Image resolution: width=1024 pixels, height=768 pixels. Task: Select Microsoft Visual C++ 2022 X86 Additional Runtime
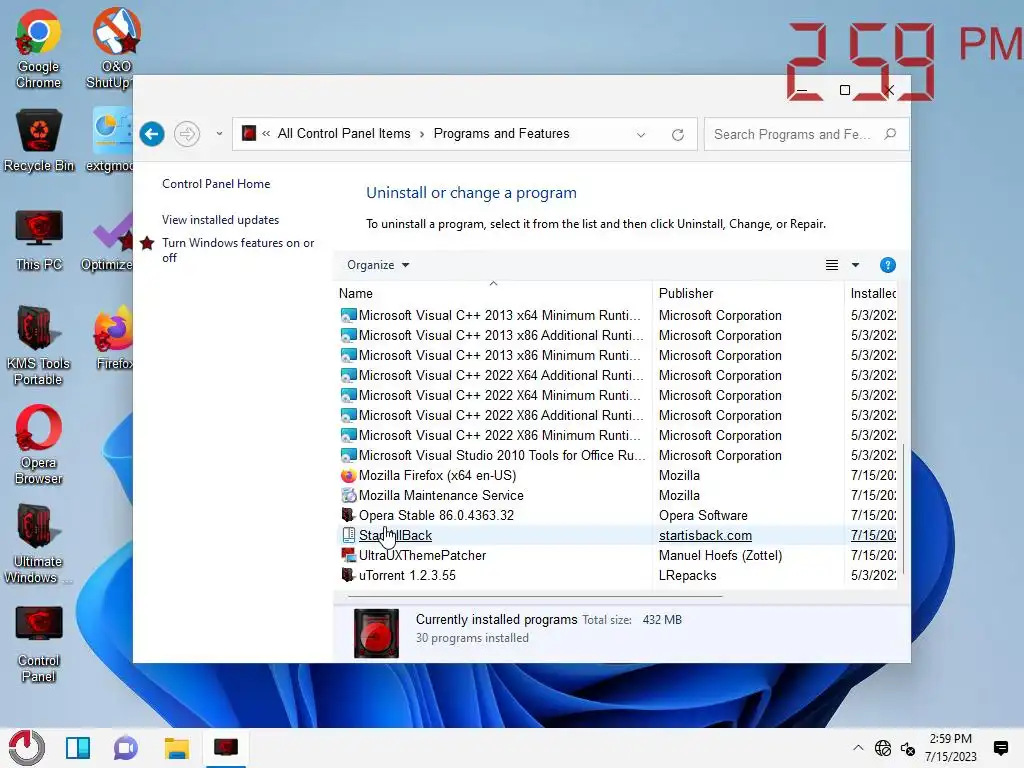(501, 416)
